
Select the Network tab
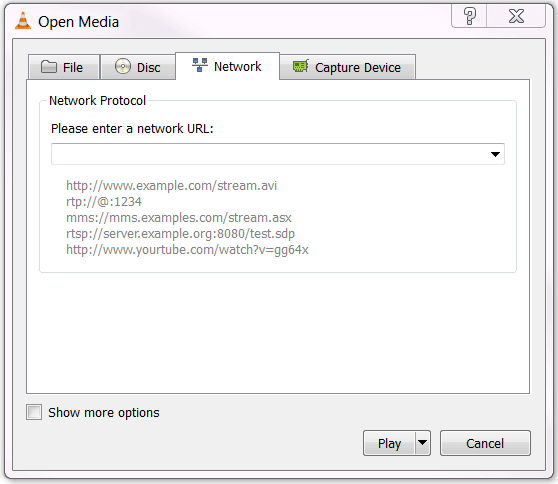[227, 66]
